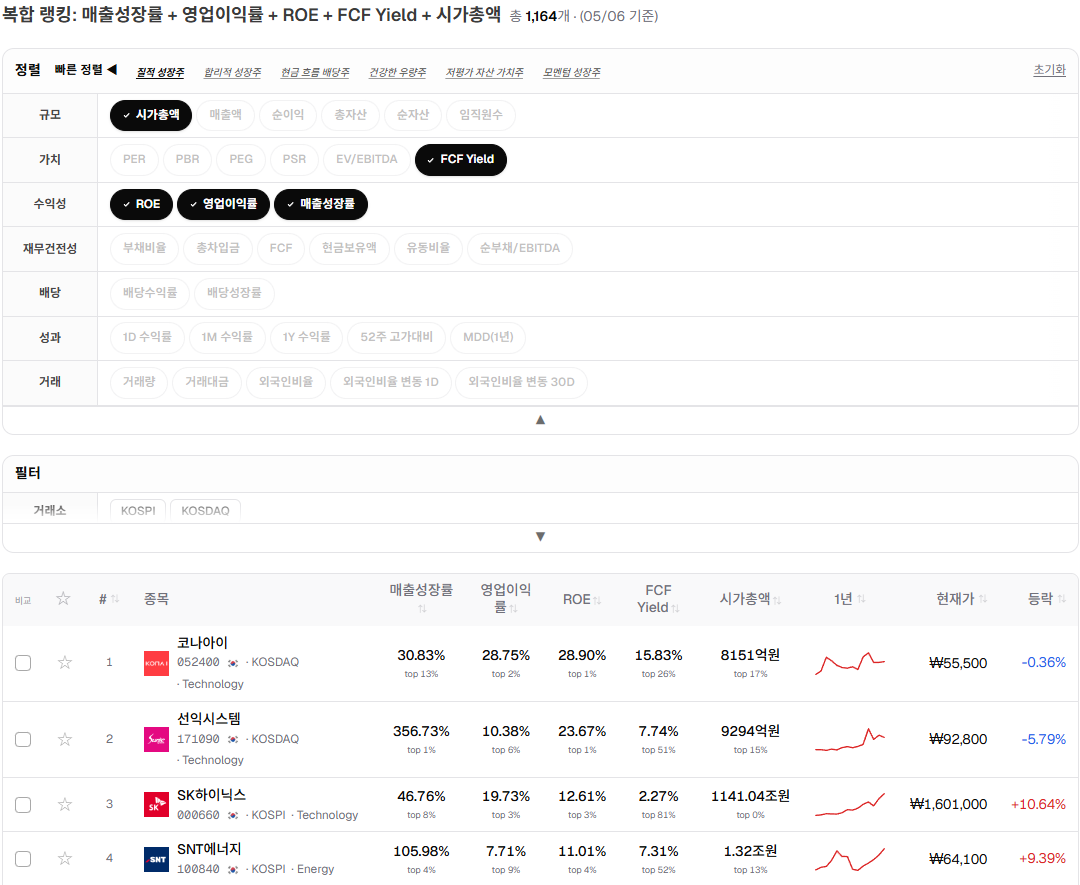Screen dimensions: 1080x885
Task: Click 선익시스템 price ₩92,800
Action: click(958, 740)
